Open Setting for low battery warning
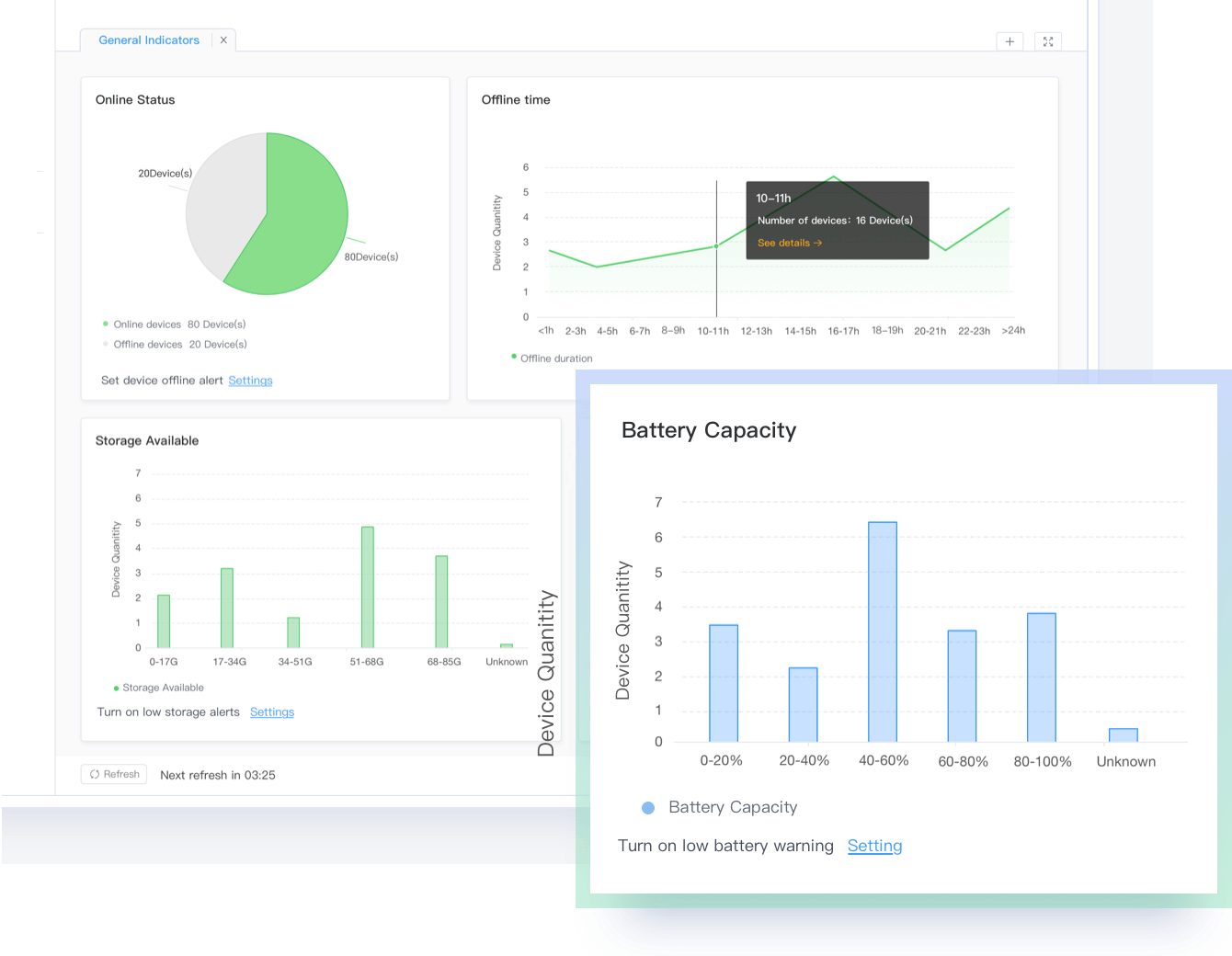Image resolution: width=1232 pixels, height=956 pixels. (874, 845)
